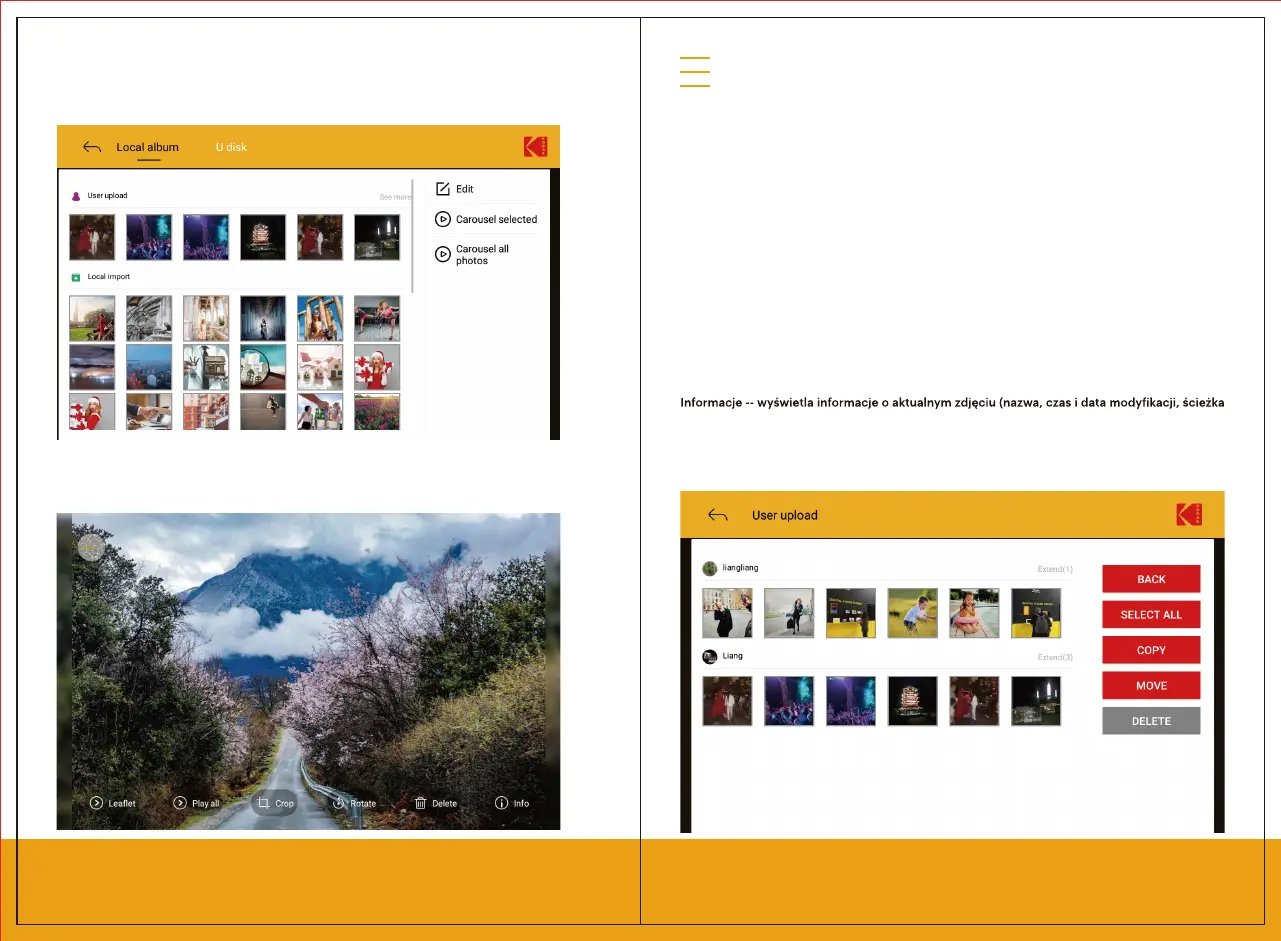
Task: Rotate the photo using the Rotate icon
Action: tap(353, 803)
